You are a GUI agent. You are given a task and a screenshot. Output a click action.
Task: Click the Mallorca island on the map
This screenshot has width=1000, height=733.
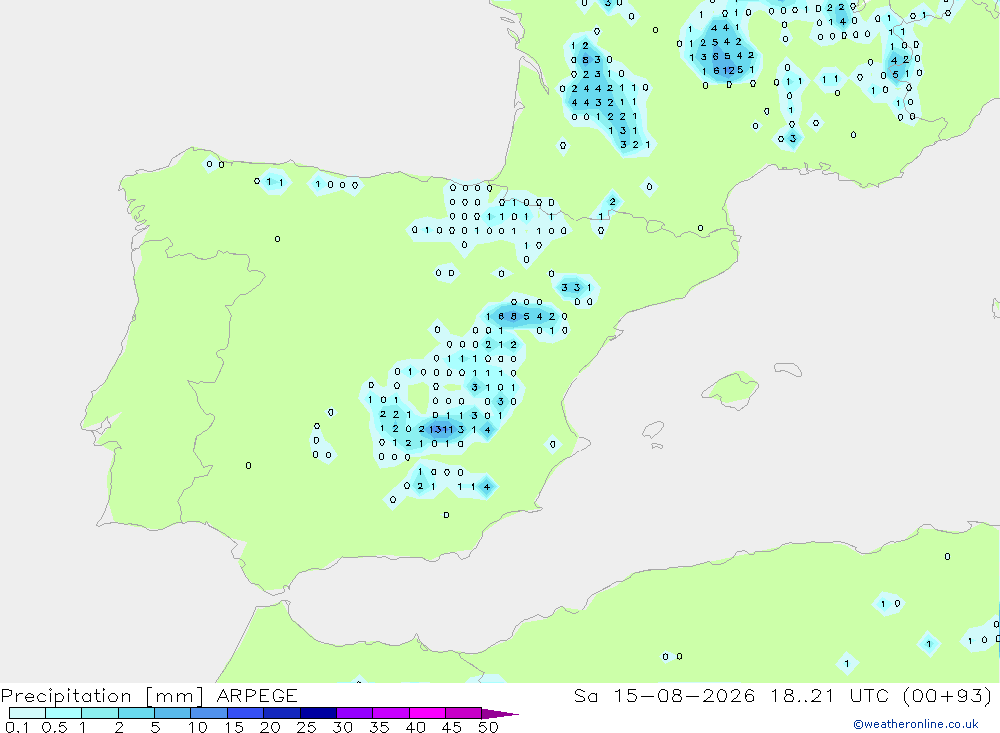(x=730, y=388)
